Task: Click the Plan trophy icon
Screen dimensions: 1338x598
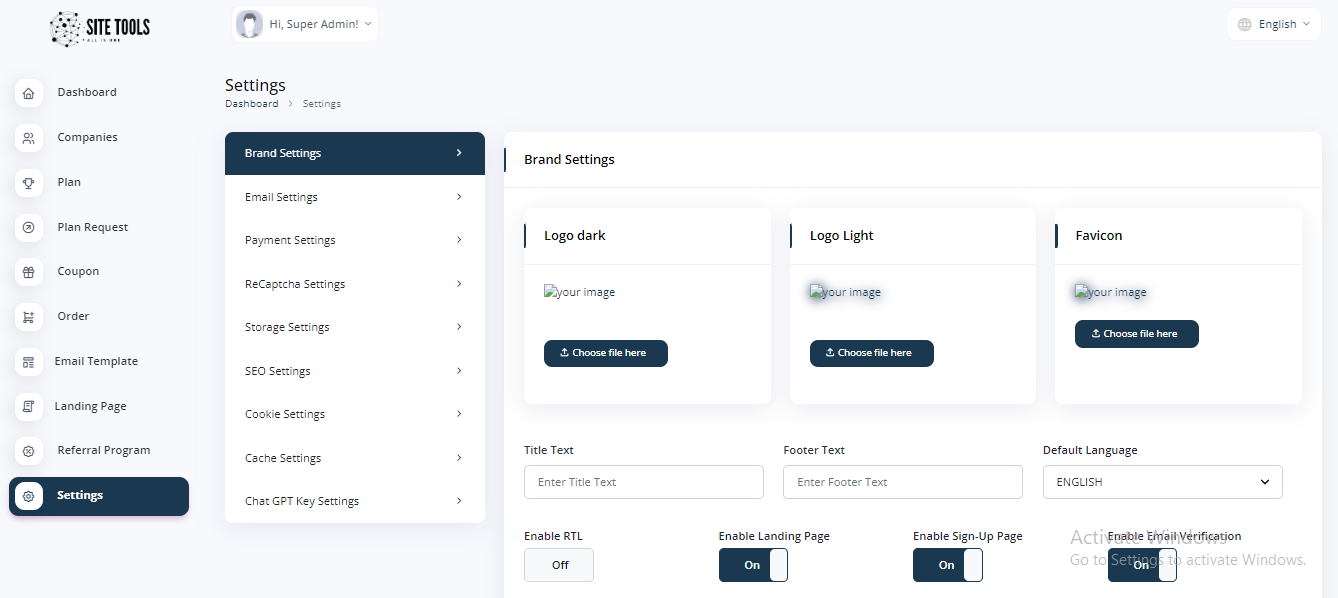Action: pyautogui.click(x=29, y=183)
